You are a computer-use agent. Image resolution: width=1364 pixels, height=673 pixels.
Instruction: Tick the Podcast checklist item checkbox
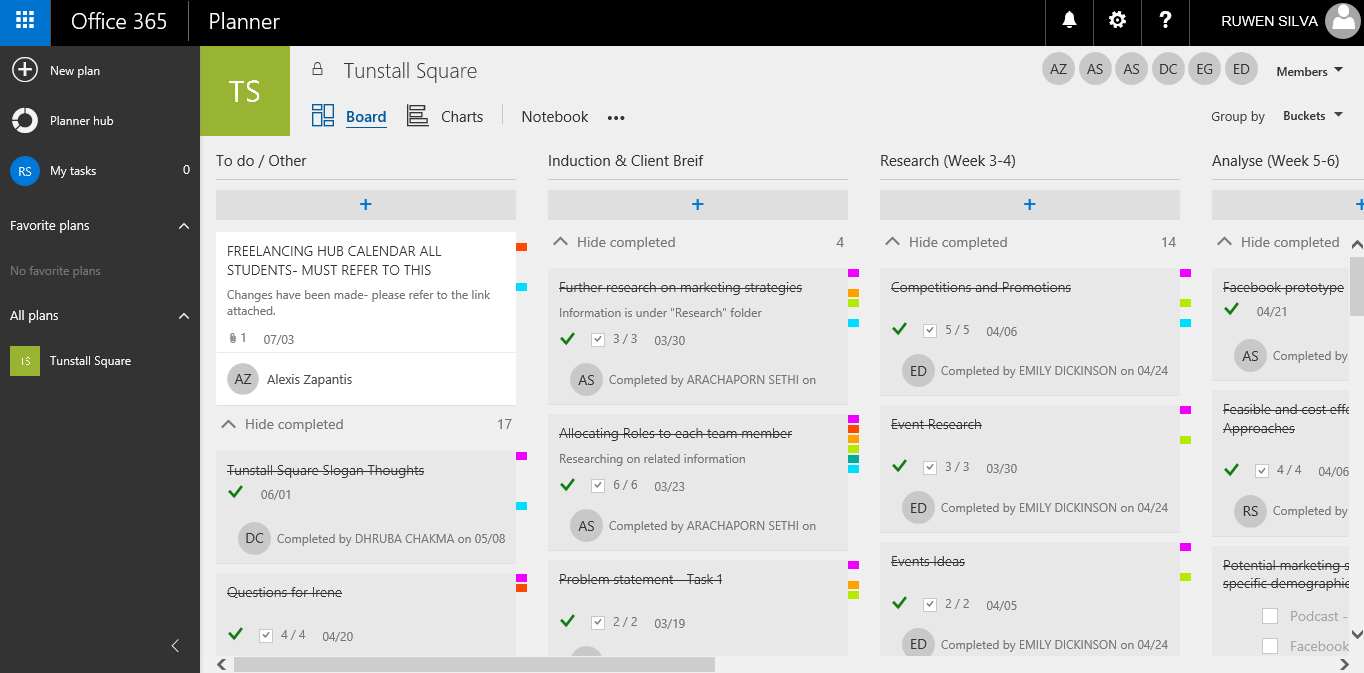(x=1270, y=616)
